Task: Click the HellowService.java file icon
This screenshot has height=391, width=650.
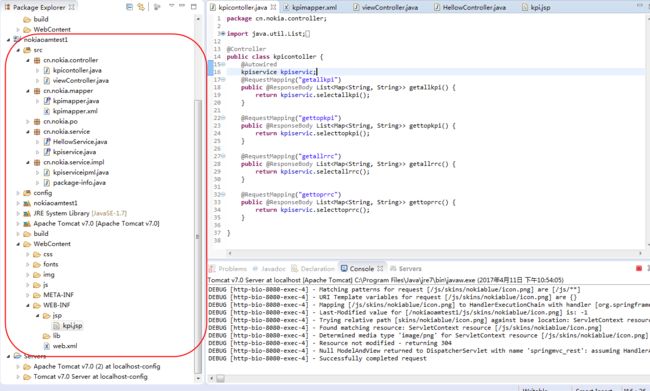Action: pos(47,142)
